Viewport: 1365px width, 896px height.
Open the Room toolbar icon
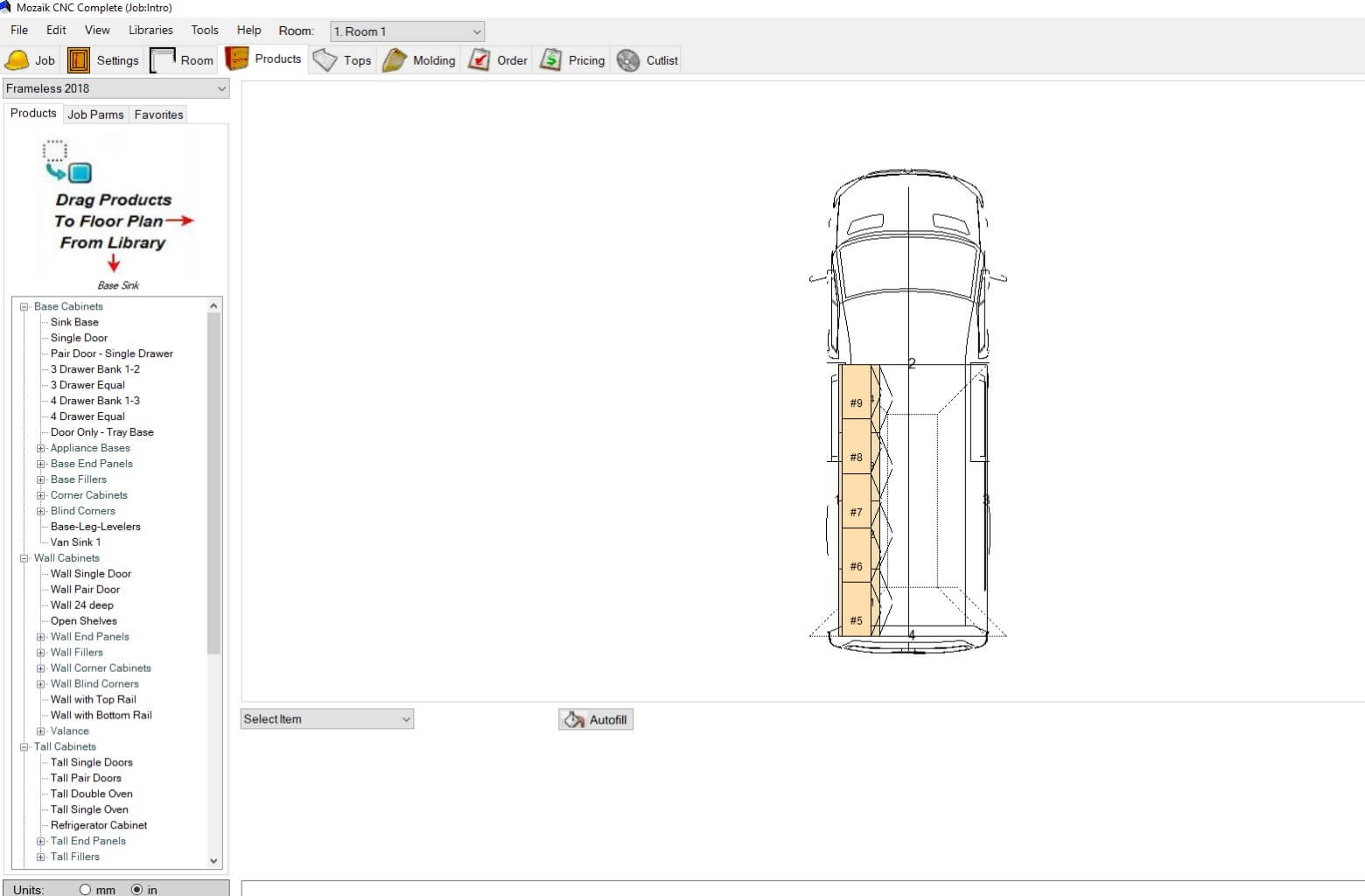tap(163, 60)
